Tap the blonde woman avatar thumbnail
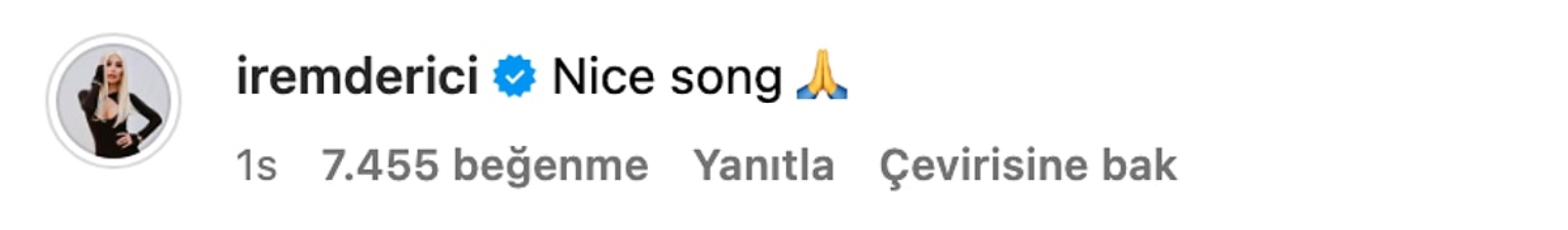Screen dimensions: 1568x230 pos(113,101)
